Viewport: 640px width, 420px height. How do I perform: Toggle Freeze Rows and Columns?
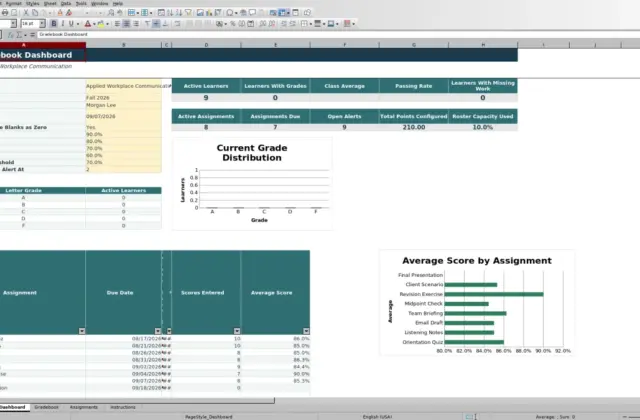[282, 13]
